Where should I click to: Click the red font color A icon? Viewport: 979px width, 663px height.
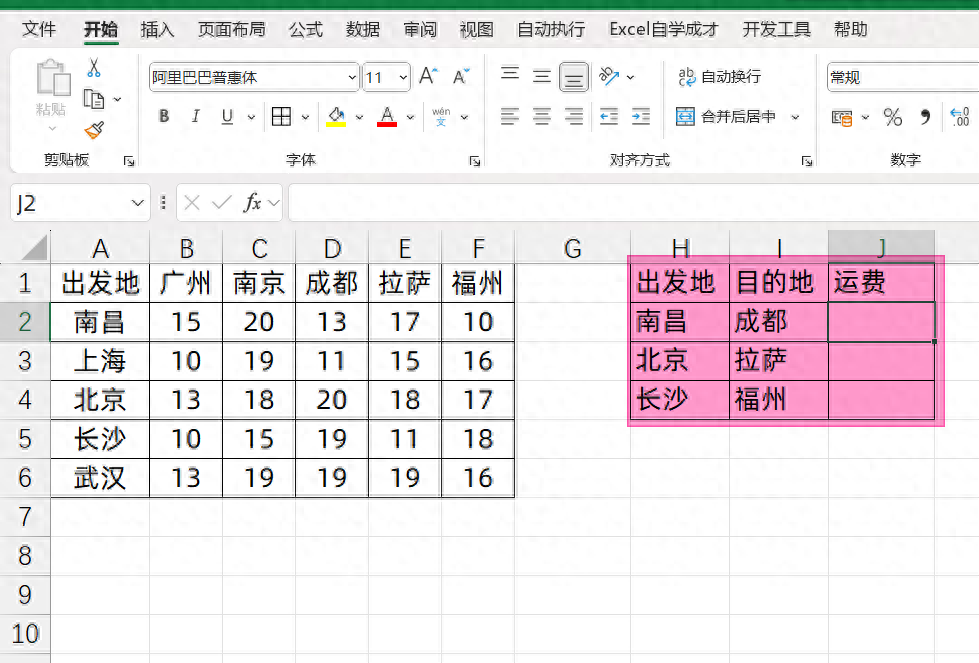pyautogui.click(x=387, y=116)
